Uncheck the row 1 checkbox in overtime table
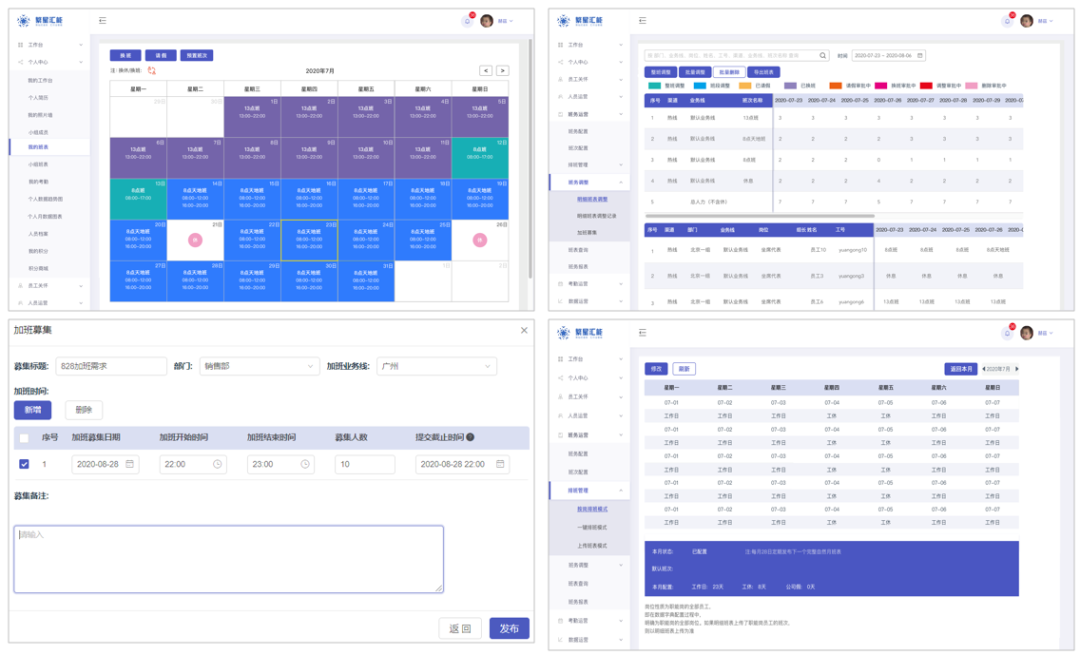1080x655 pixels. [x=24, y=464]
